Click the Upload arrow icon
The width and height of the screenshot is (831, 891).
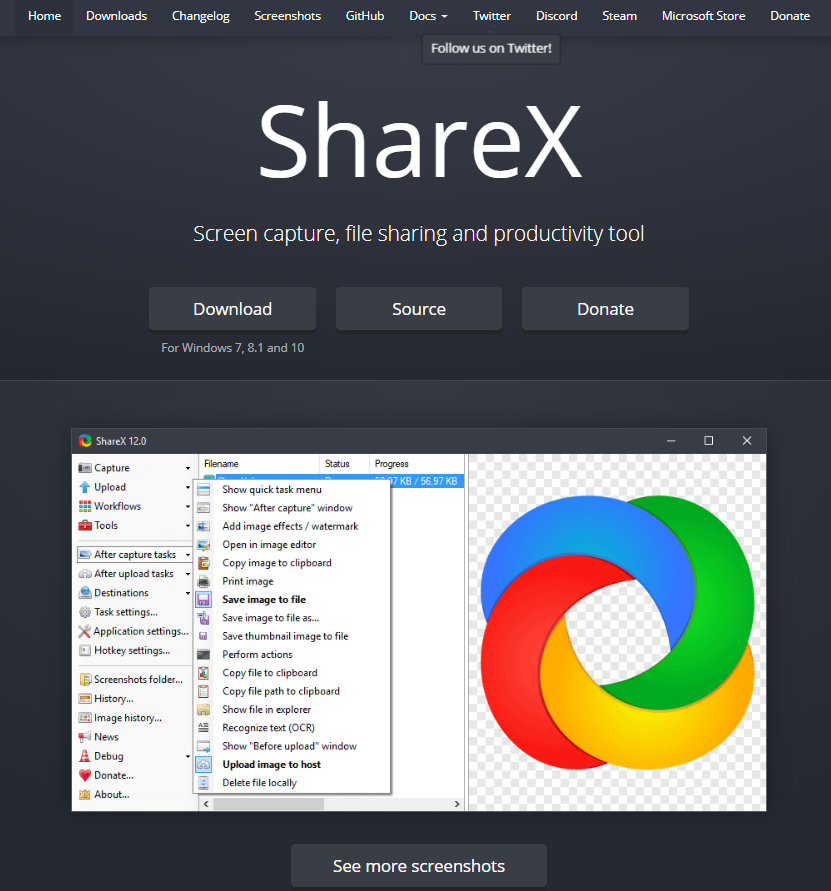[85, 487]
